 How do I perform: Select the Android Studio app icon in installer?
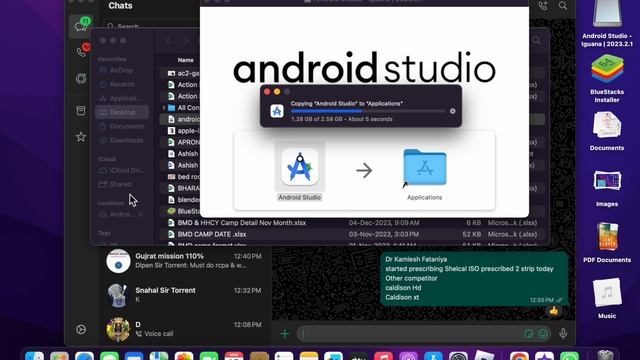[300, 167]
